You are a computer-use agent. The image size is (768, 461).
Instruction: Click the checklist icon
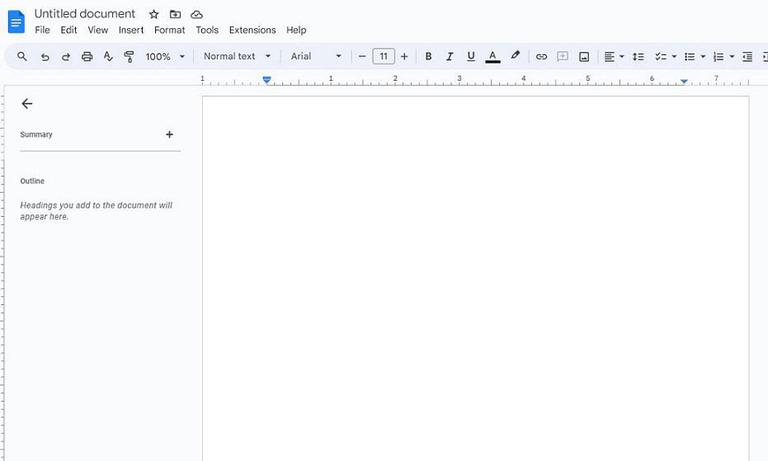pyautogui.click(x=661, y=57)
